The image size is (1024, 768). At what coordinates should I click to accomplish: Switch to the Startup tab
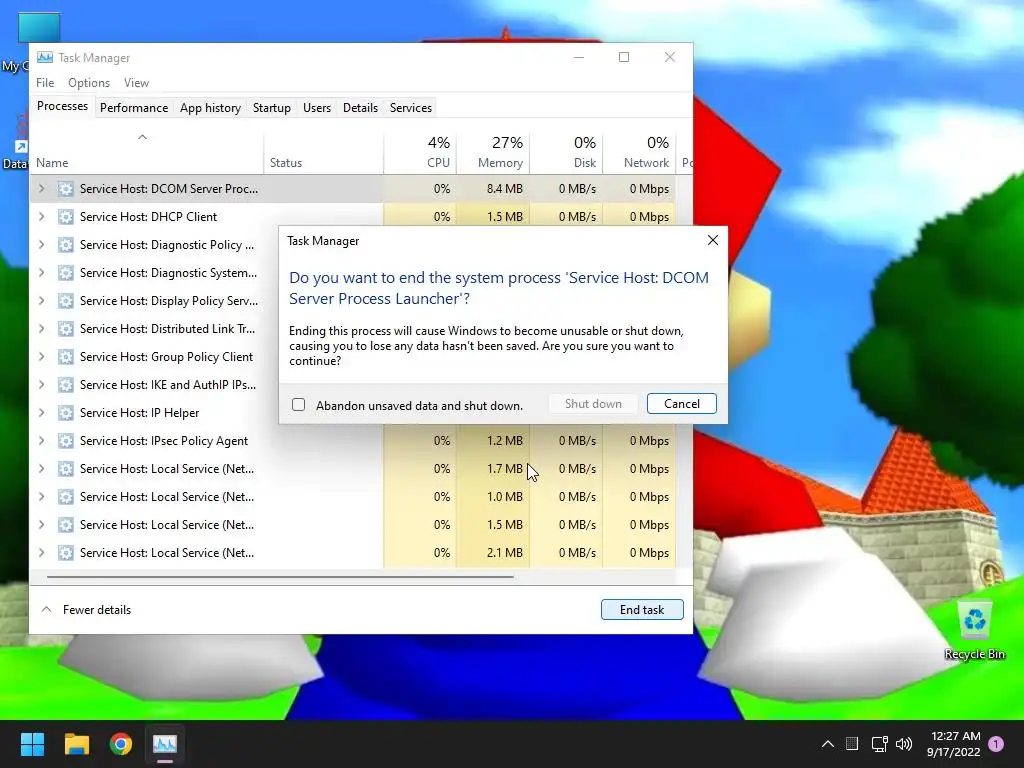click(x=272, y=108)
